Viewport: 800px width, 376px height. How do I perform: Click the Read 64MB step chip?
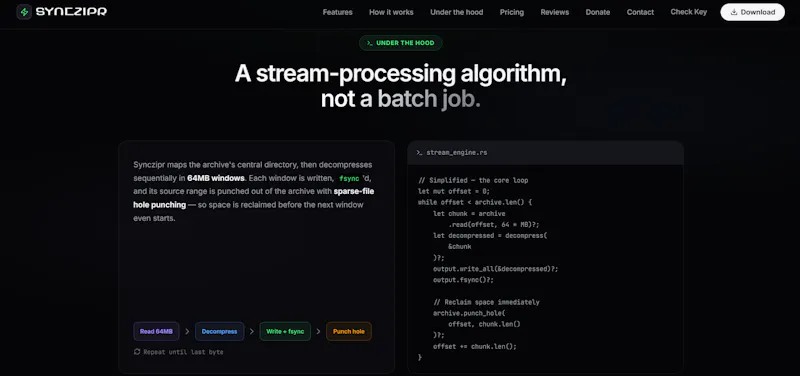(156, 332)
